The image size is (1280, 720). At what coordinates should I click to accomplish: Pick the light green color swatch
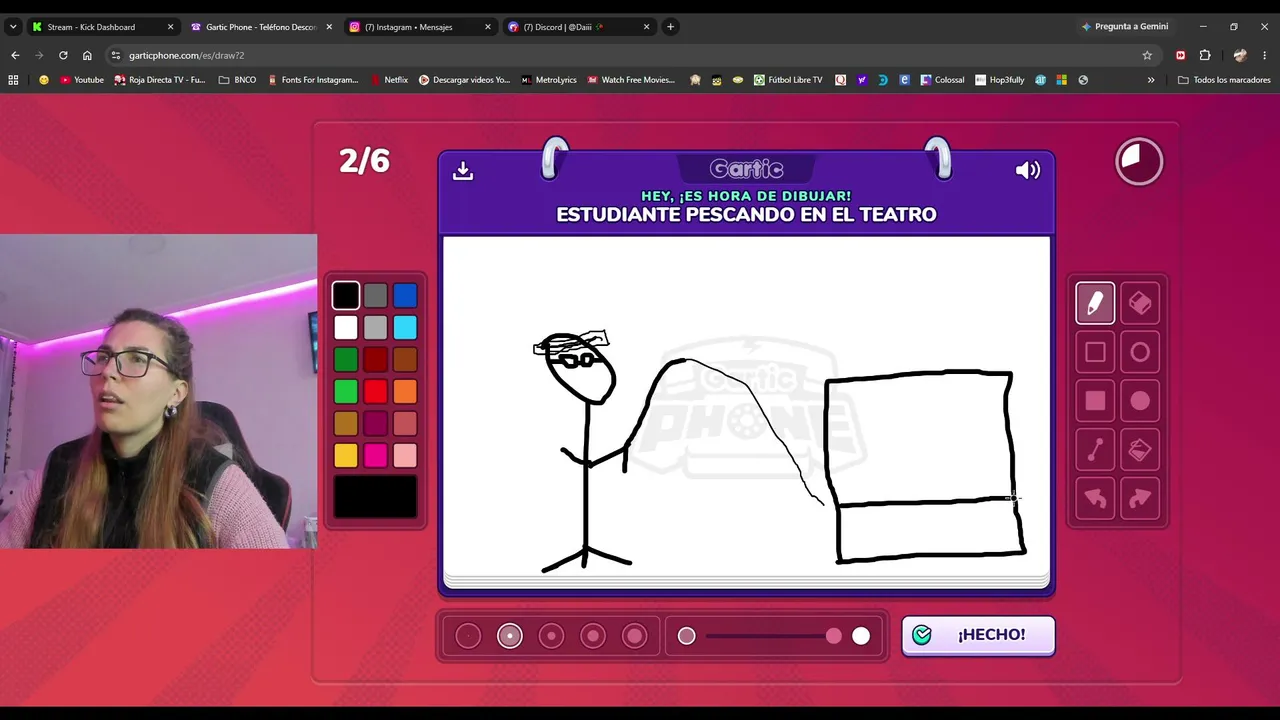tap(346, 391)
